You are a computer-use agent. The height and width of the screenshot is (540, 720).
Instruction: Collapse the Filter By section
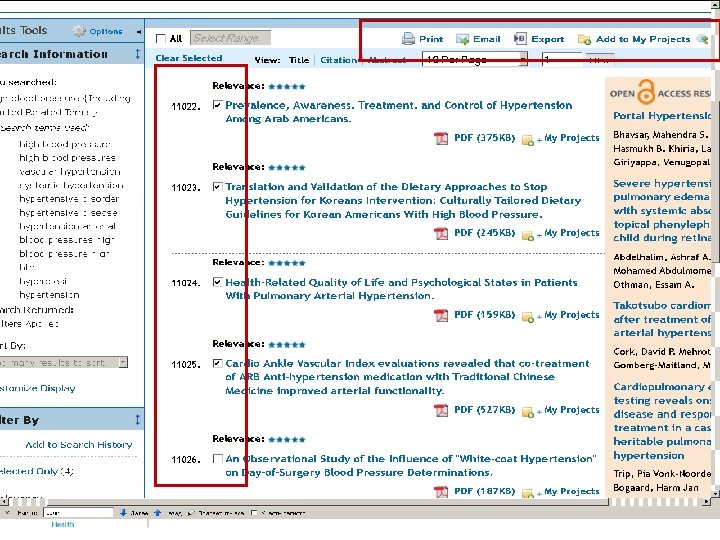138,419
